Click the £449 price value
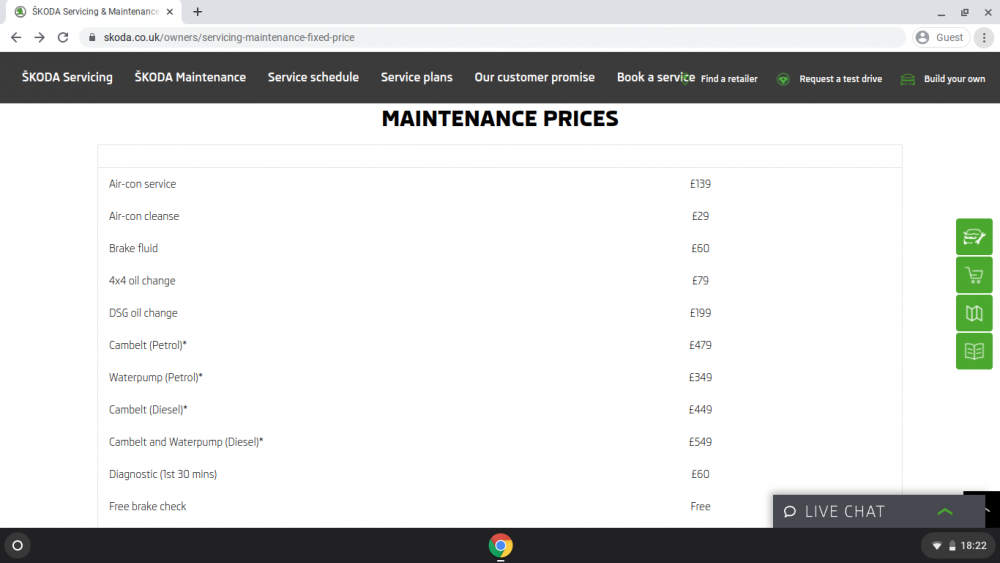 pos(700,410)
